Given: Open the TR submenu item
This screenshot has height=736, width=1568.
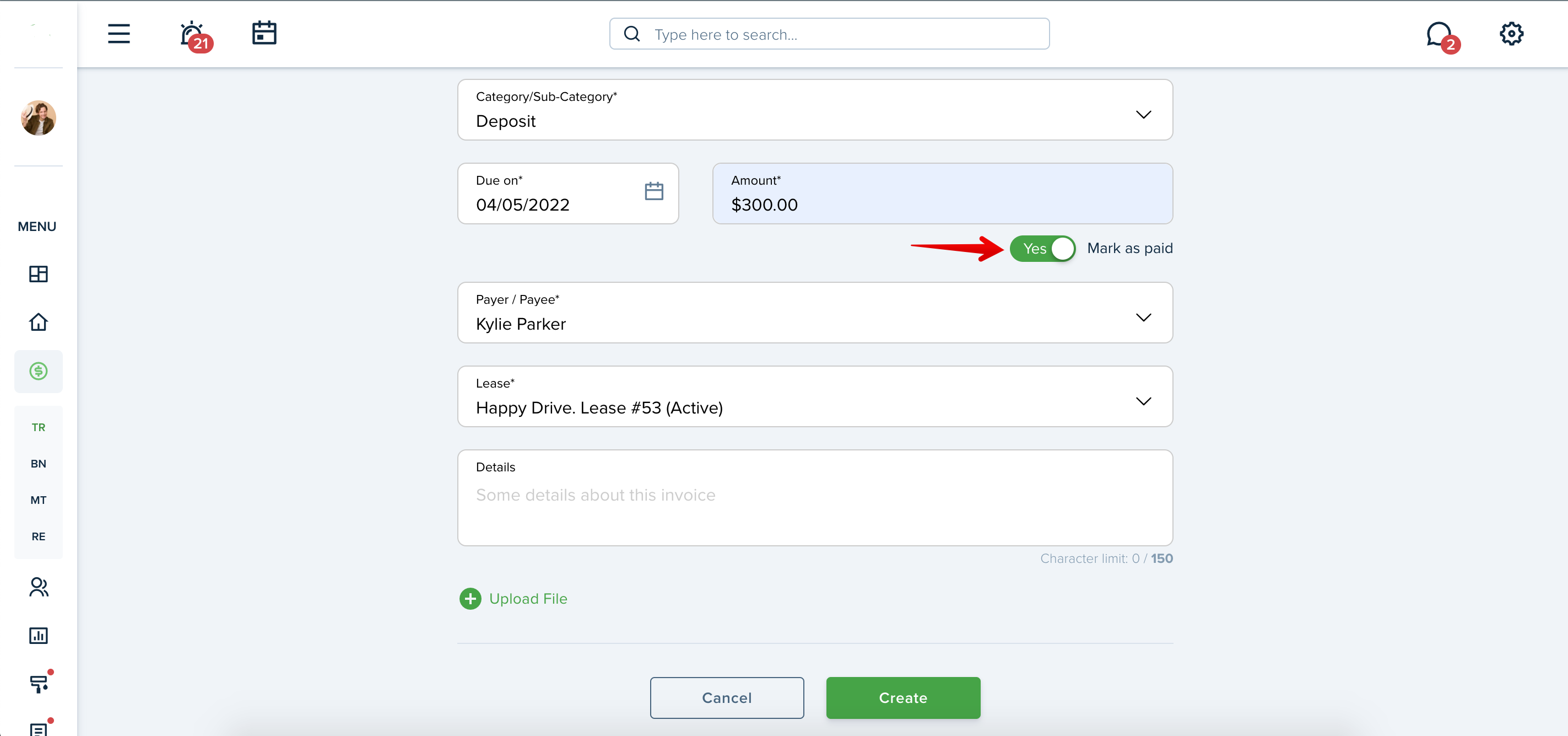Looking at the screenshot, I should click(39, 428).
